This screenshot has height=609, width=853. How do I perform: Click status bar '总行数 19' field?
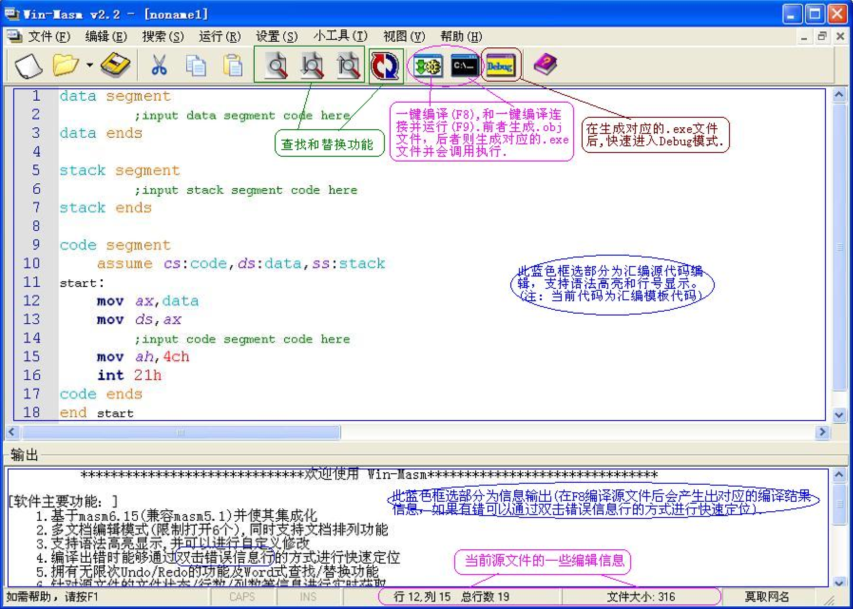(x=485, y=596)
